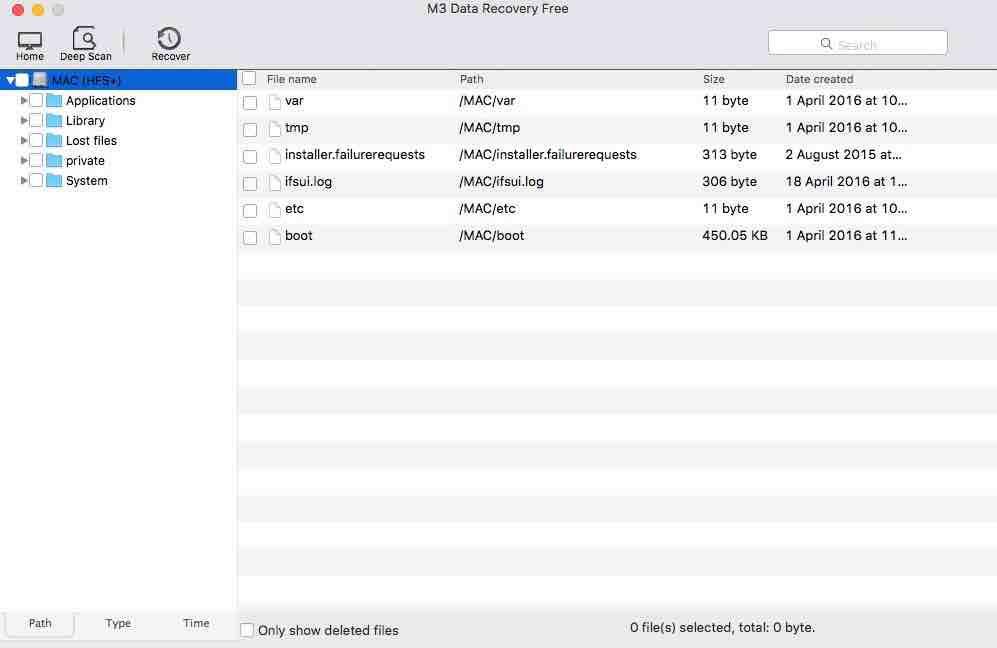Expand the private folder

[x=24, y=160]
